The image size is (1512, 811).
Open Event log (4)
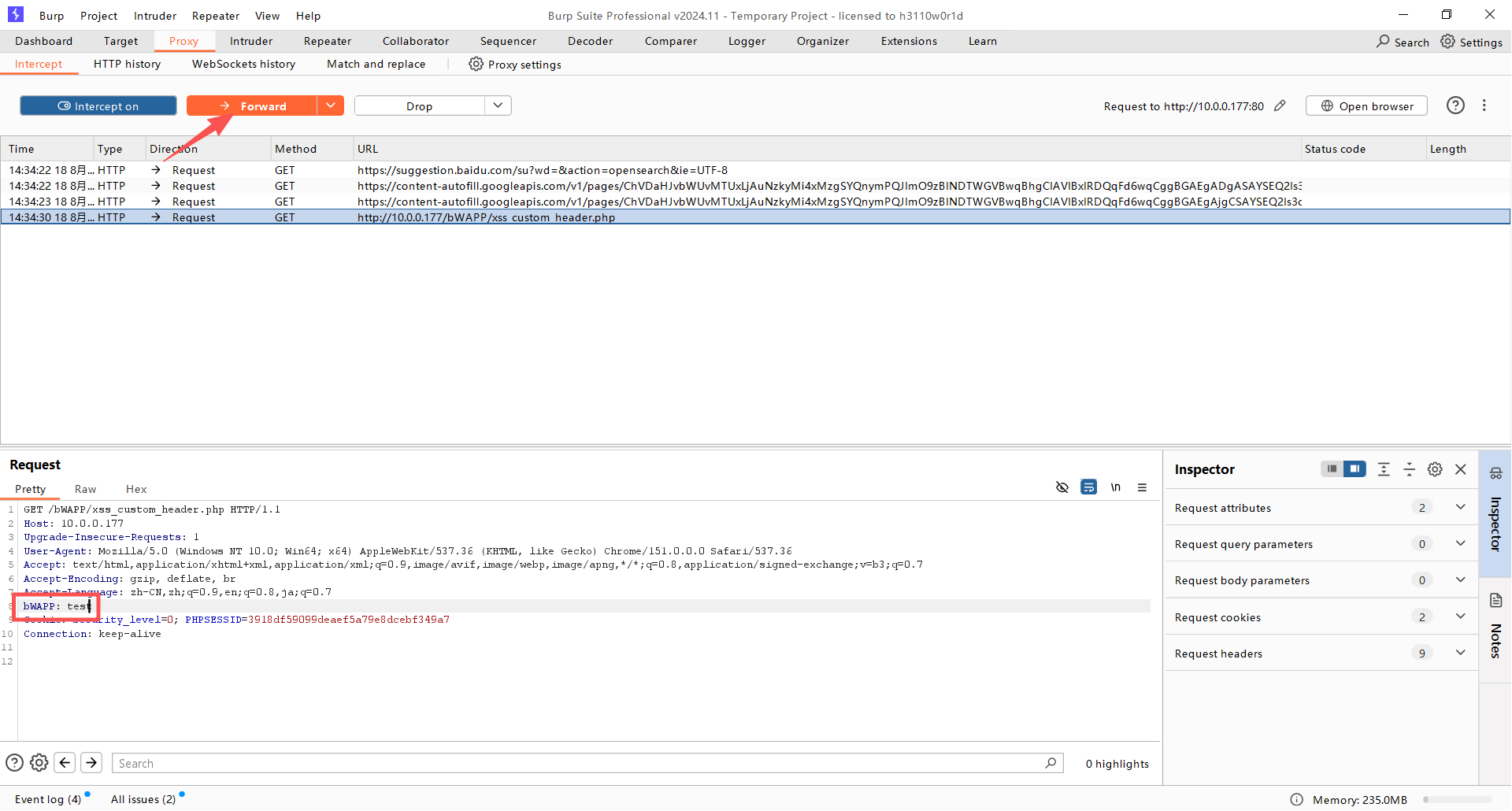[48, 799]
